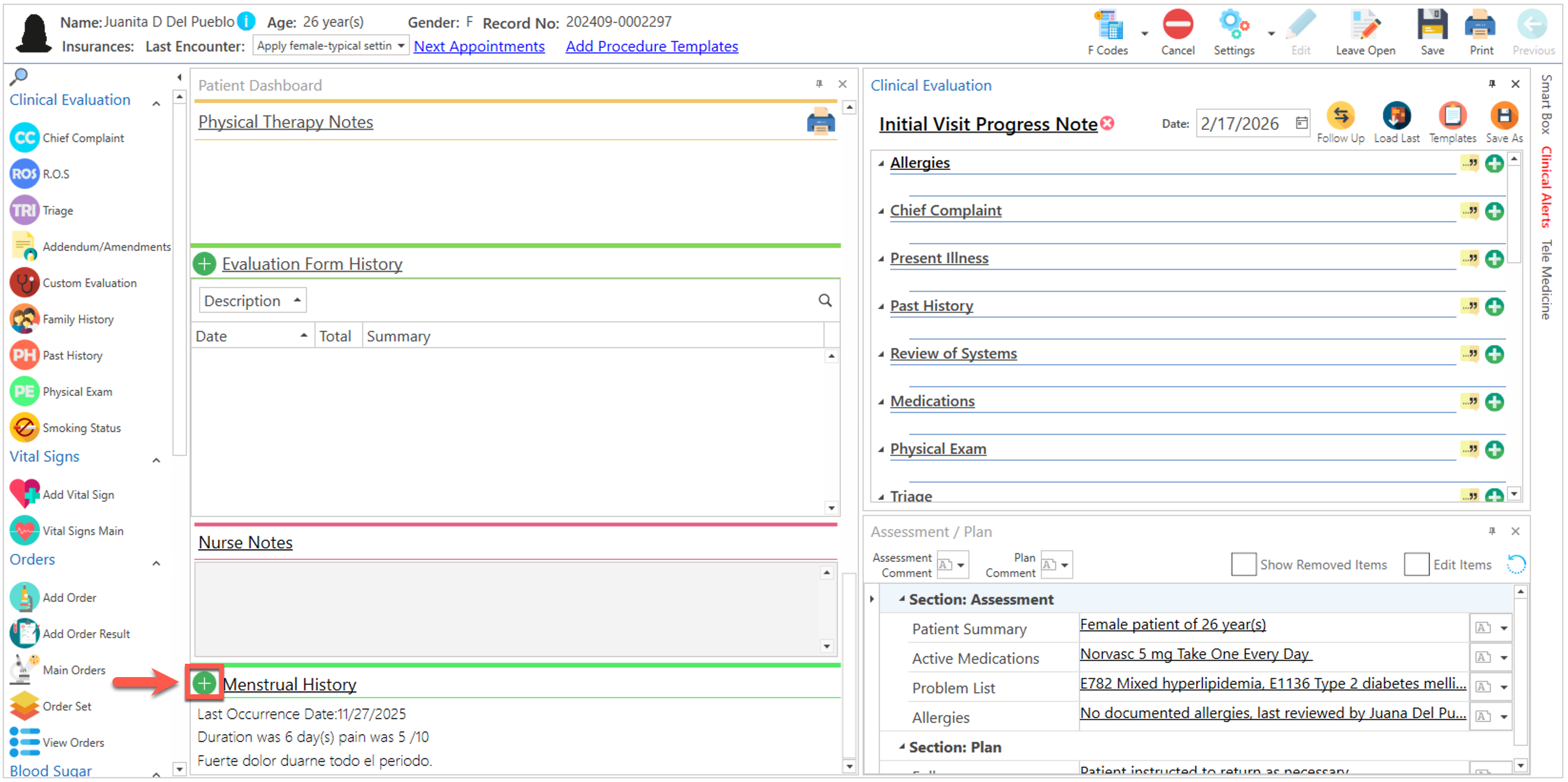Add Allergies entry with green plus
Screen dimensions: 1568x782
[1494, 163]
